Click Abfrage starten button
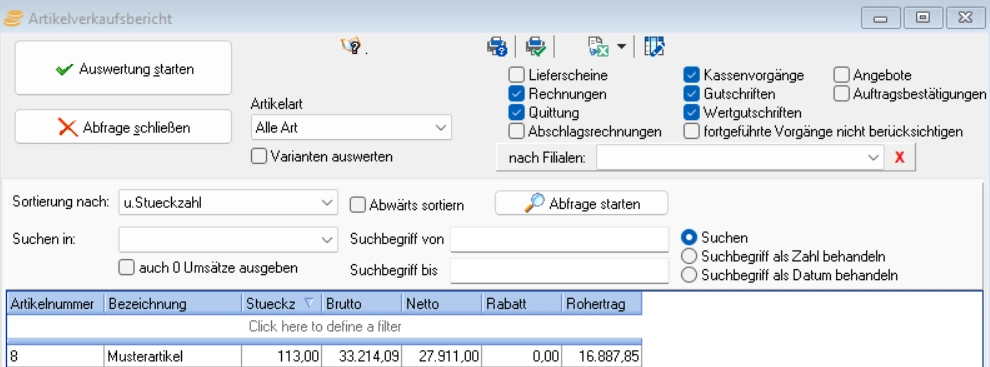990x367 pixels. coord(581,203)
